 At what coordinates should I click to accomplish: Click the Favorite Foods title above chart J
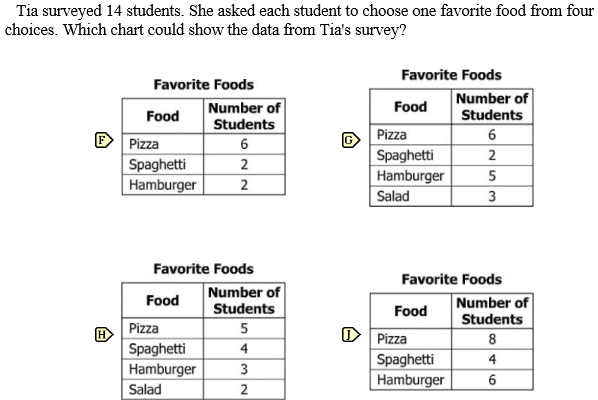point(452,280)
